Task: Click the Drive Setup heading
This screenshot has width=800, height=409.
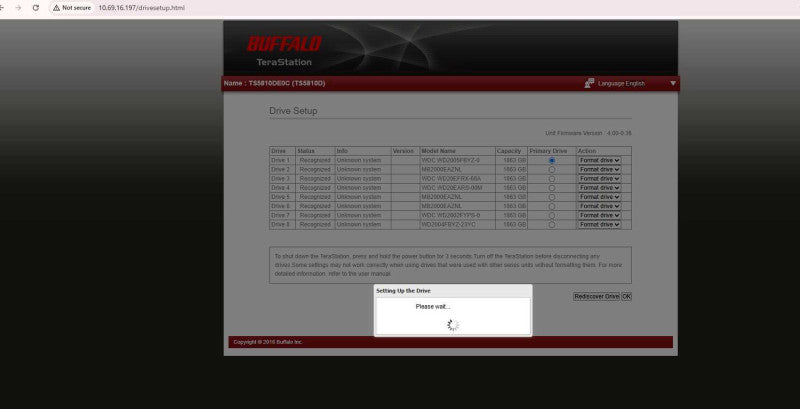Action: pos(293,111)
